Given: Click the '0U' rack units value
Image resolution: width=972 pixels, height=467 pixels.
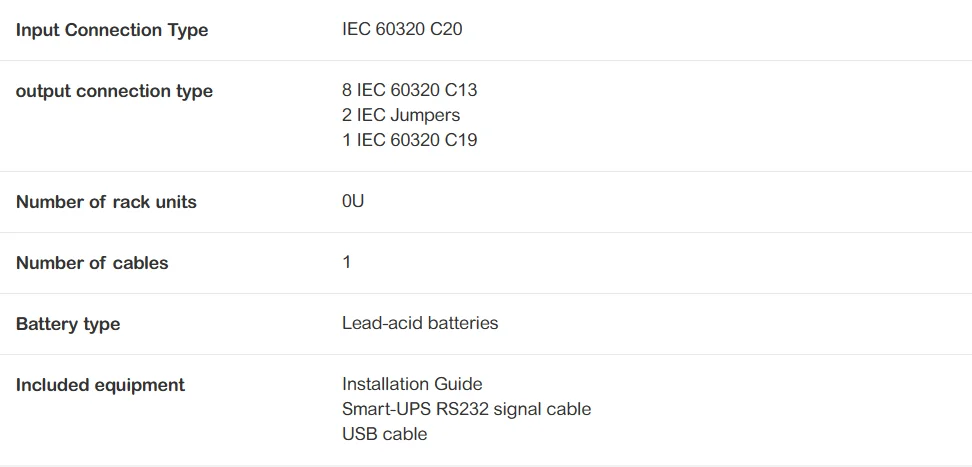Looking at the screenshot, I should point(353,201).
